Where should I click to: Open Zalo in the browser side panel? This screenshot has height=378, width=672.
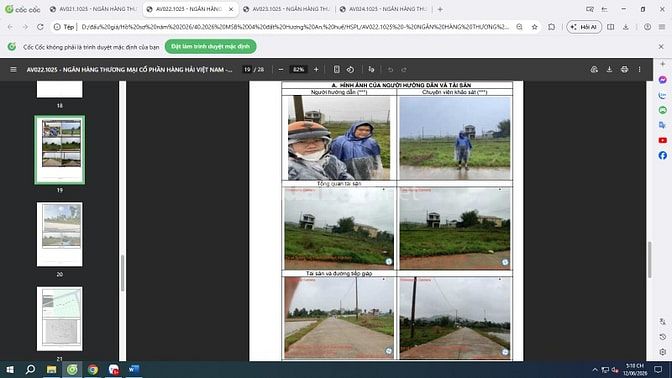pos(663,95)
